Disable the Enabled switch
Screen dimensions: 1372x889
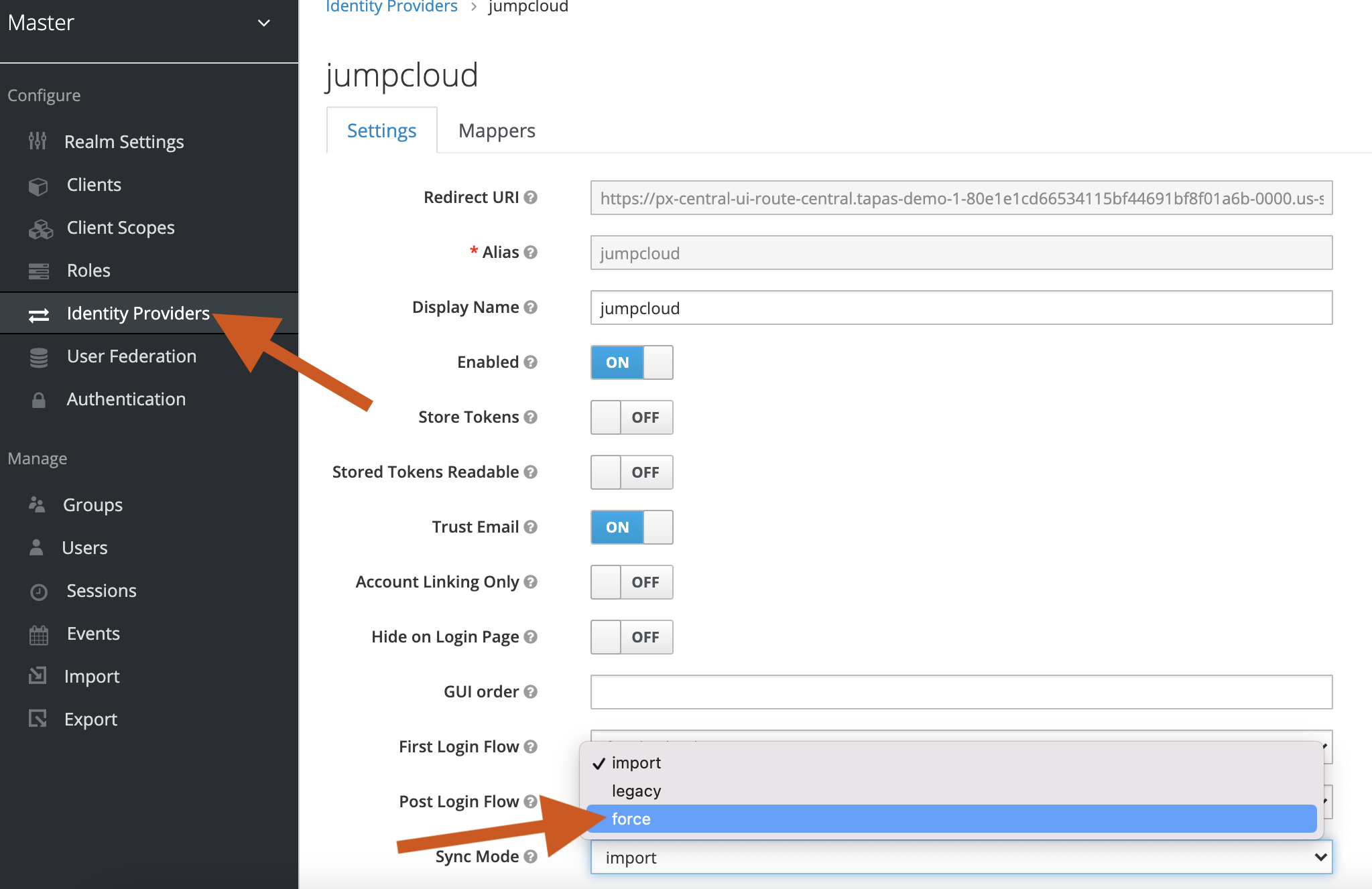click(631, 362)
